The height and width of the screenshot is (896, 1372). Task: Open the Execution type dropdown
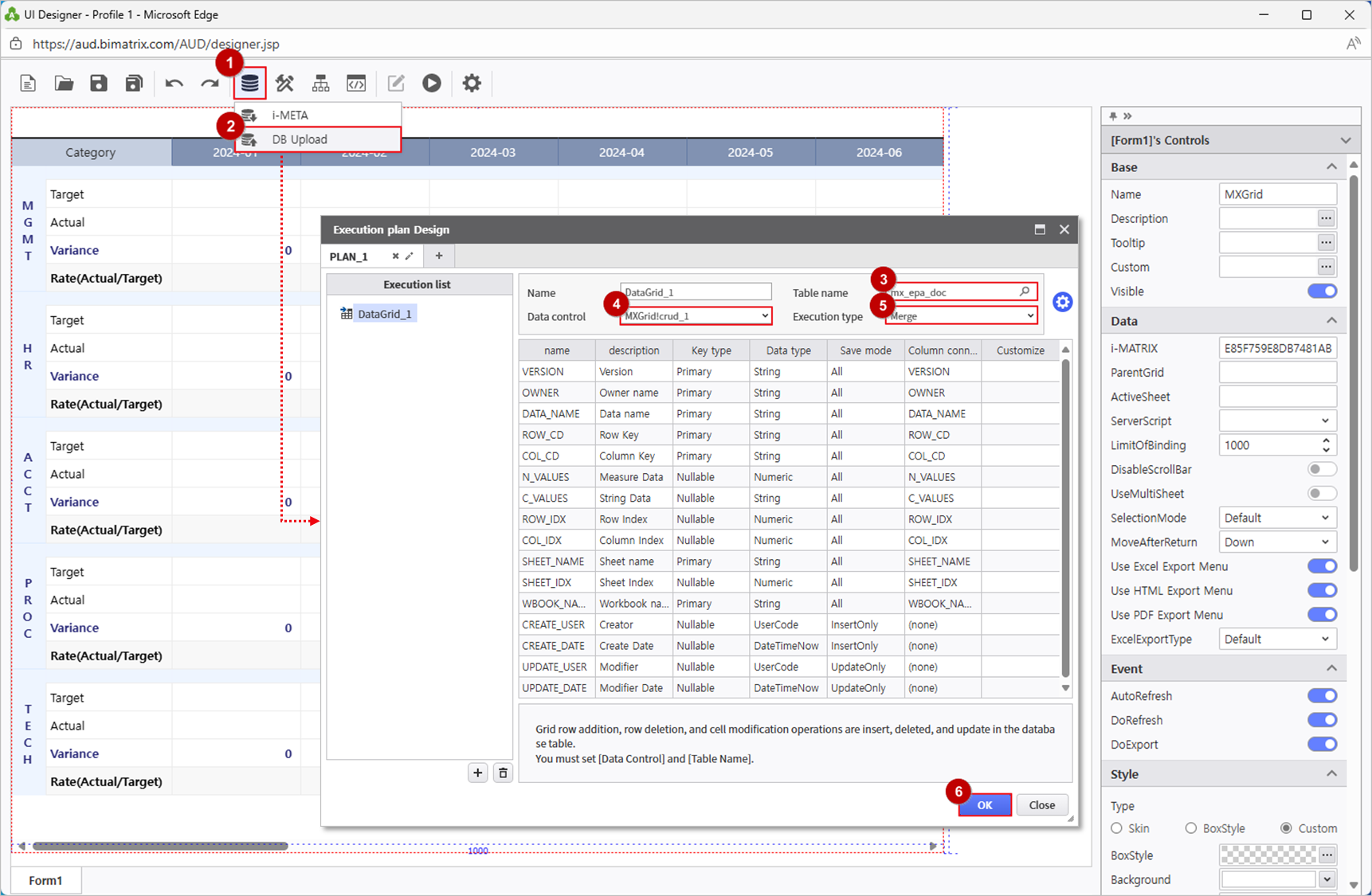[961, 316]
